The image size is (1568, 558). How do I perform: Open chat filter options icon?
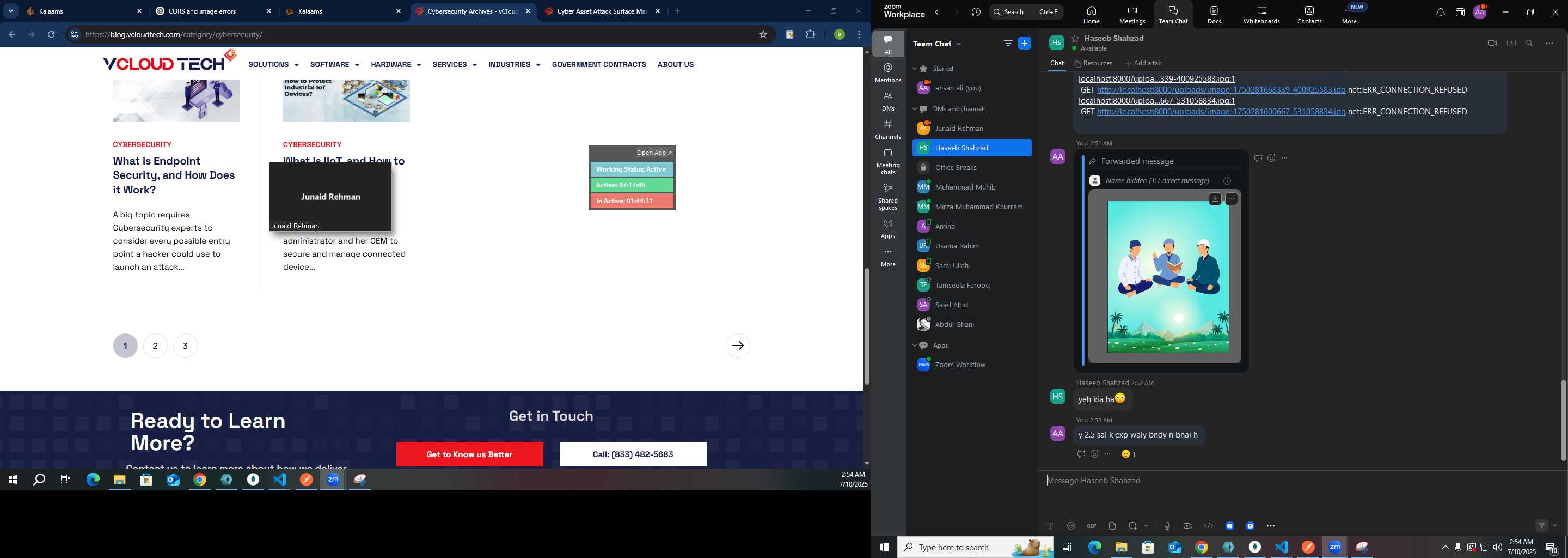(1008, 43)
